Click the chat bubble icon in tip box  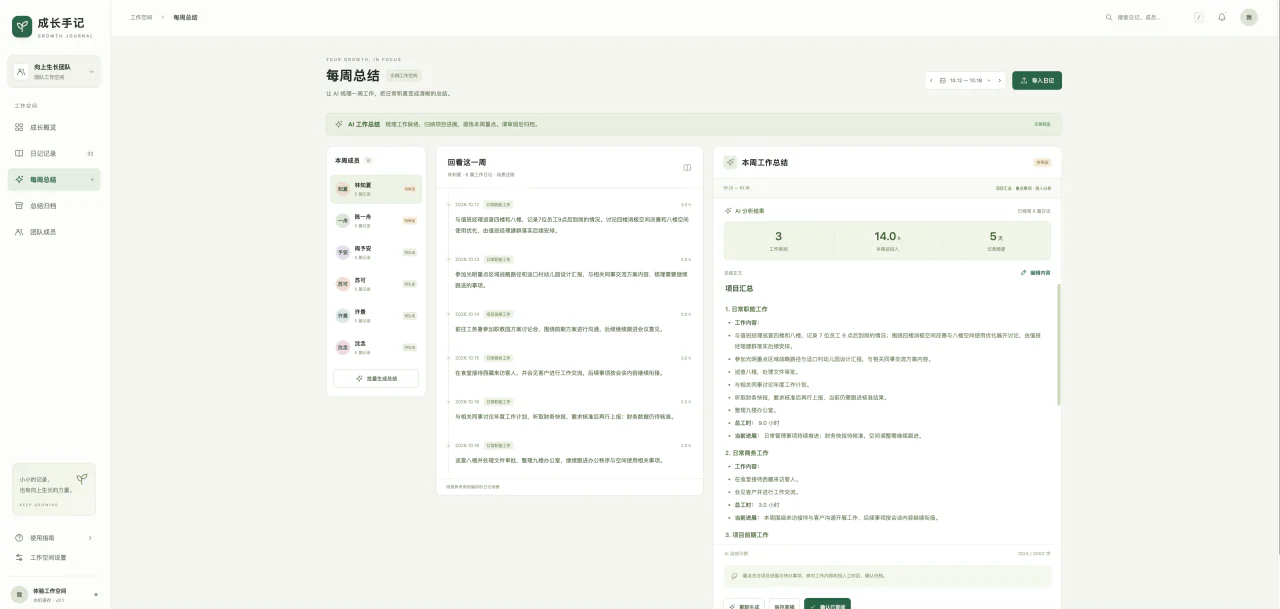(735, 575)
